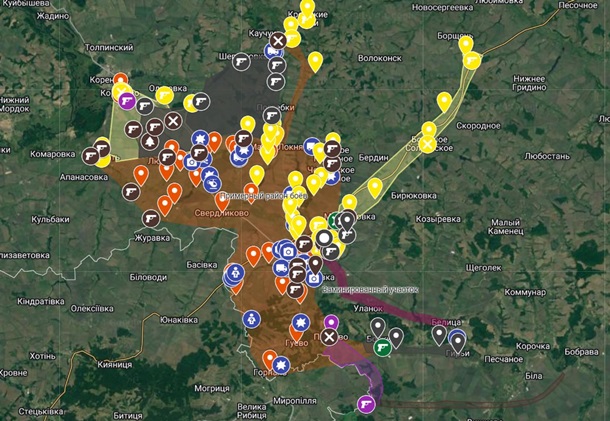Click the yellow pin near Волоконск
The width and height of the screenshot is (610, 421).
pyautogui.click(x=316, y=62)
